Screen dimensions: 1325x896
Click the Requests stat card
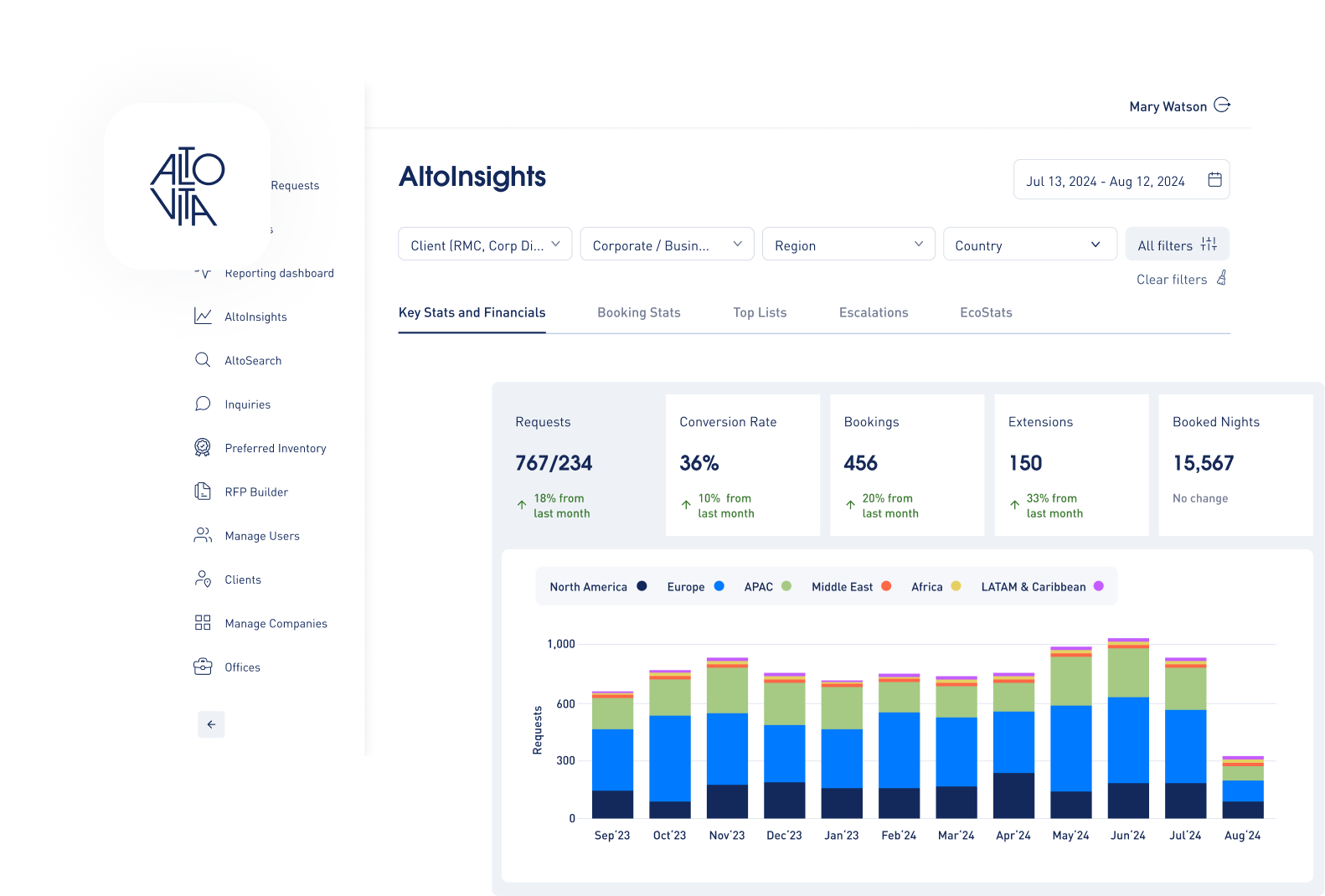tap(579, 465)
